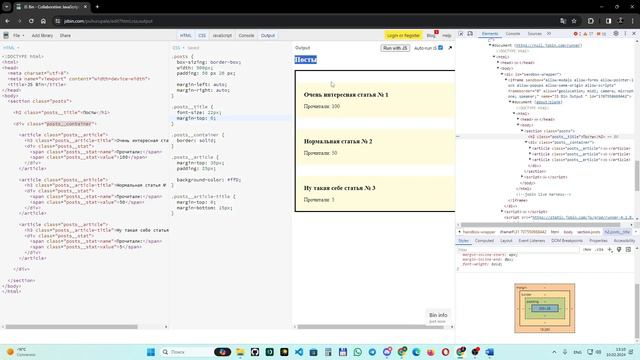This screenshot has width=640, height=360.
Task: Show more DevTools tabs chevron
Action: [549, 34]
